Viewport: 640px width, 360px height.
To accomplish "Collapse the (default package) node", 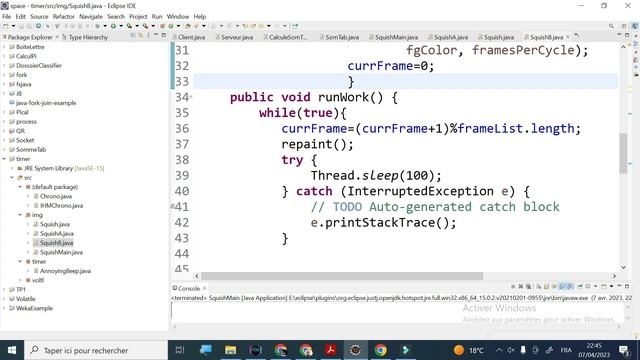I will pyautogui.click(x=20, y=187).
